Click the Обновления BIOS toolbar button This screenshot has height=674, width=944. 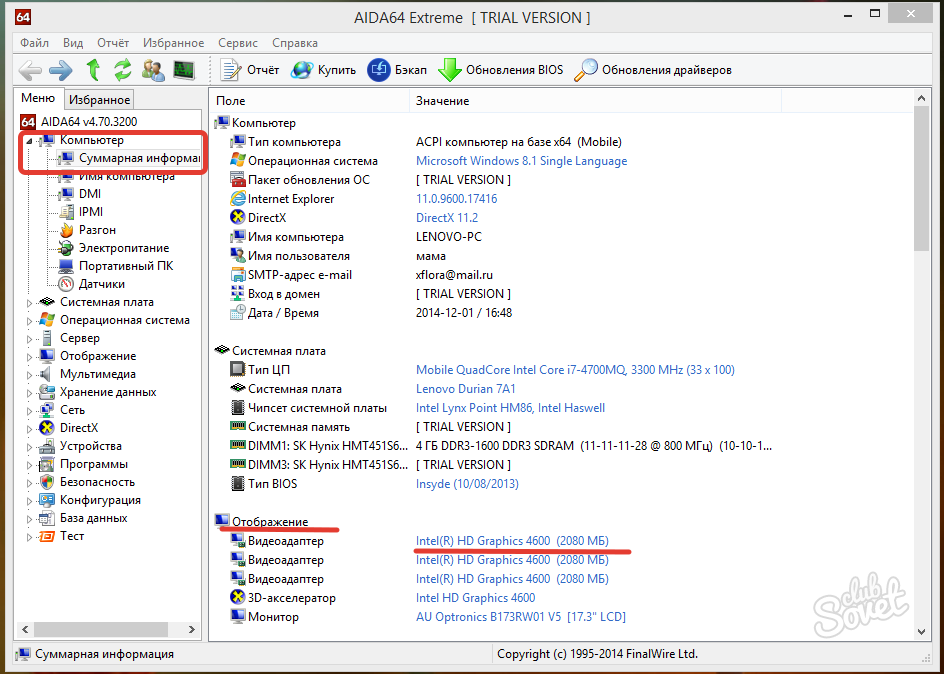(x=501, y=70)
